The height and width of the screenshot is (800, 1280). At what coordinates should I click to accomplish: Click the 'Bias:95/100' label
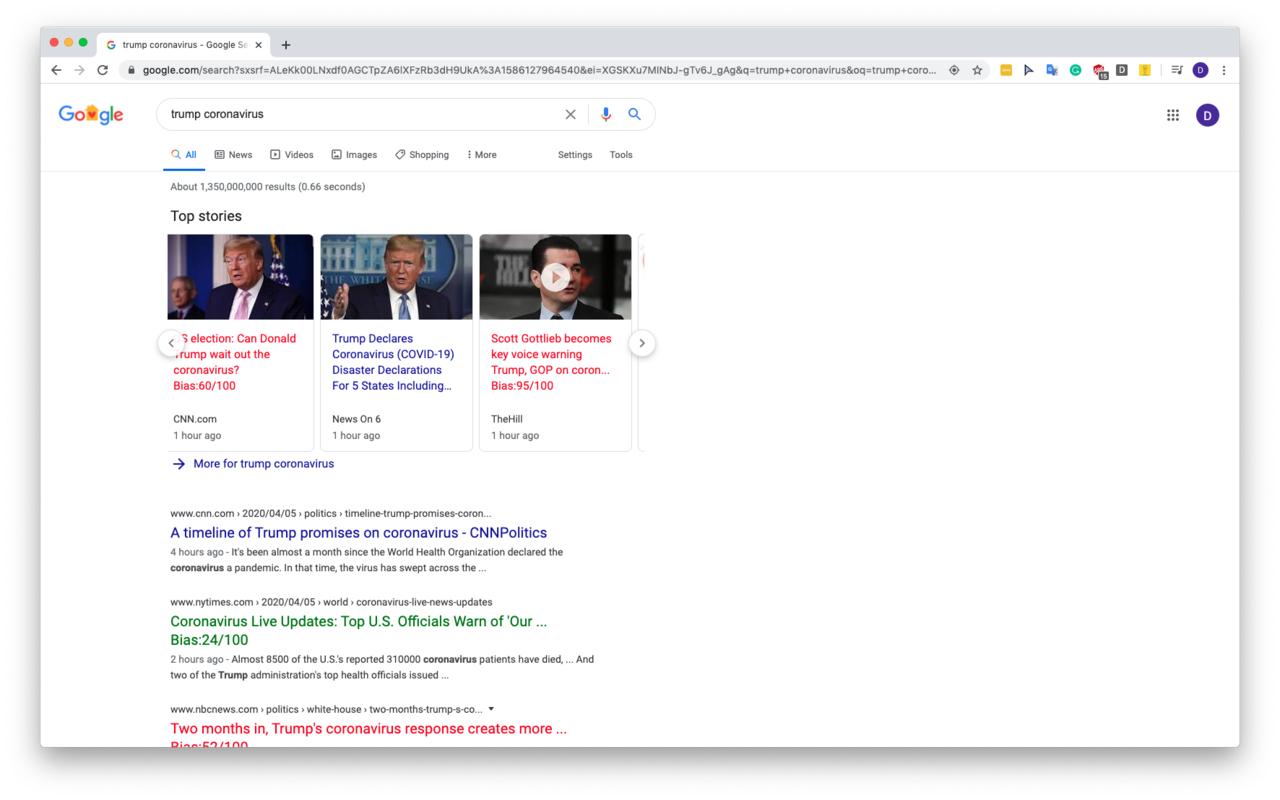522,386
